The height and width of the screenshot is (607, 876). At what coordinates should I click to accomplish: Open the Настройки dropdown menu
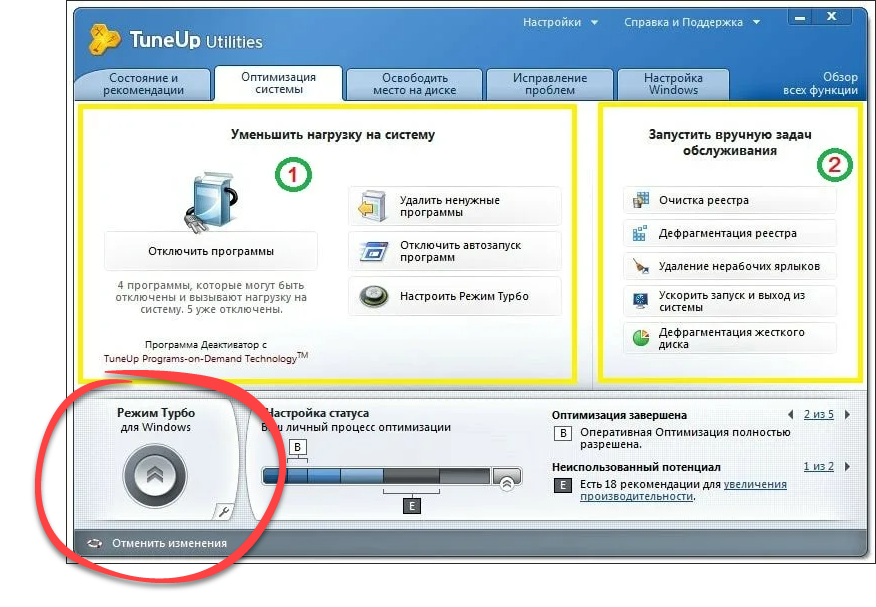pyautogui.click(x=560, y=22)
